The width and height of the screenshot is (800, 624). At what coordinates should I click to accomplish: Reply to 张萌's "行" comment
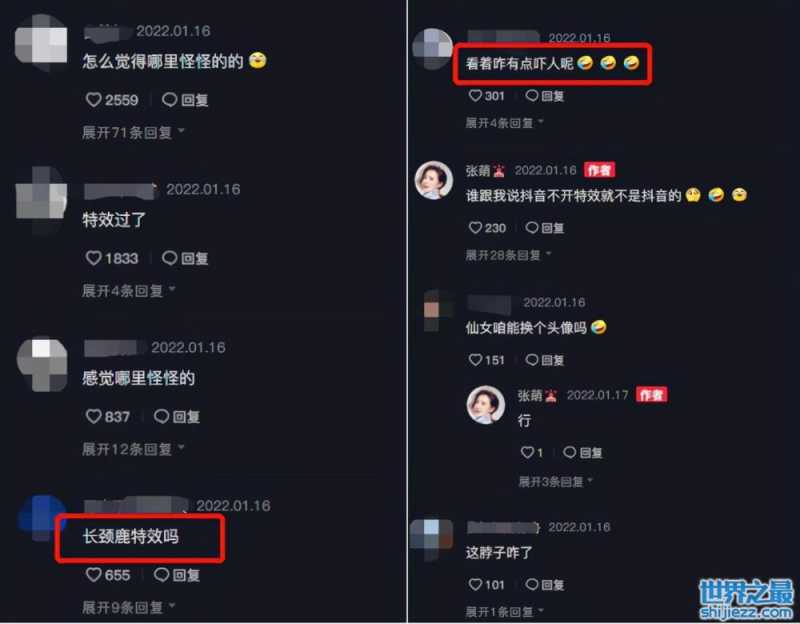pos(582,452)
